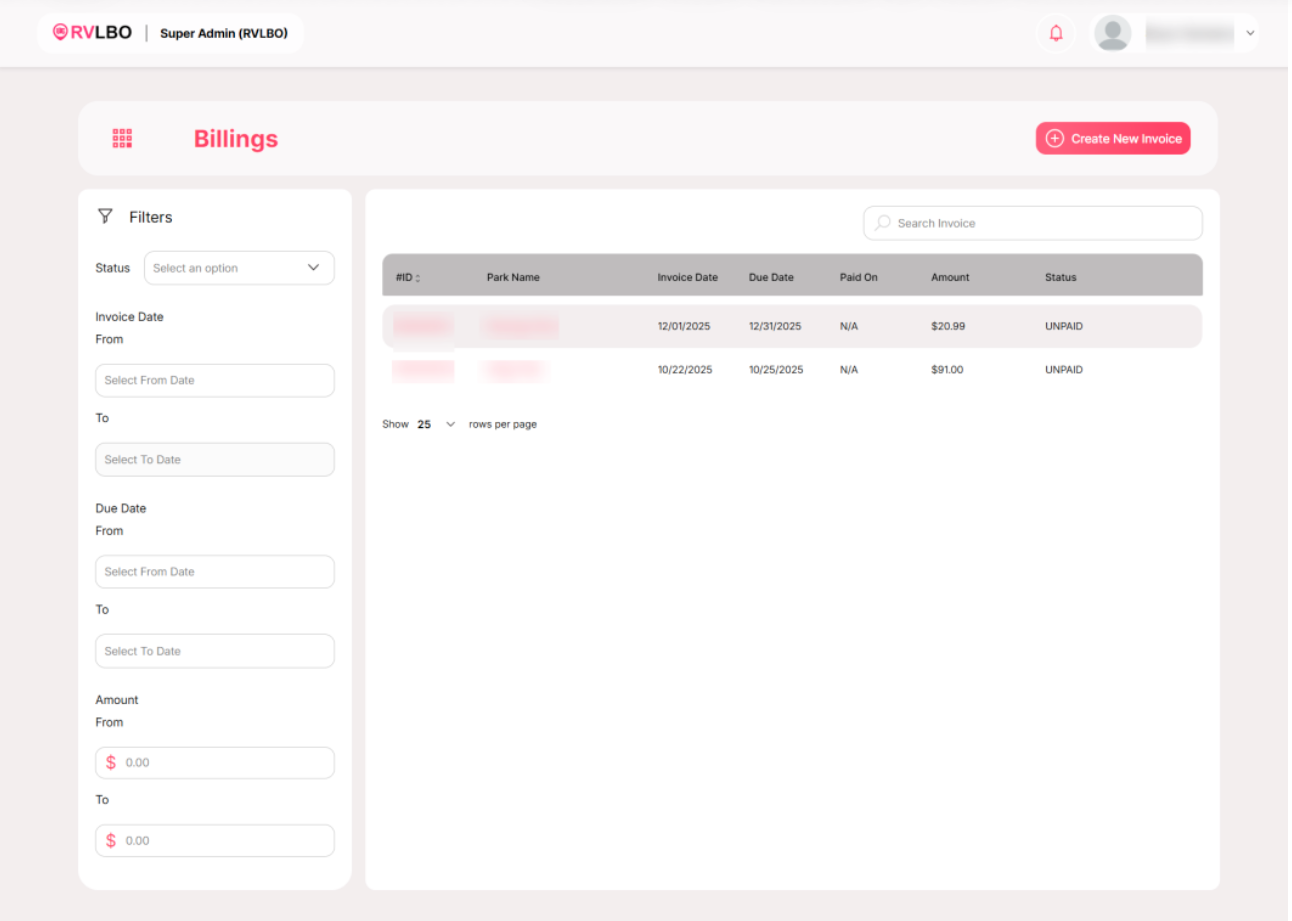Screen dimensions: 1292x921
Task: Select Due Date From date field
Action: click(215, 572)
